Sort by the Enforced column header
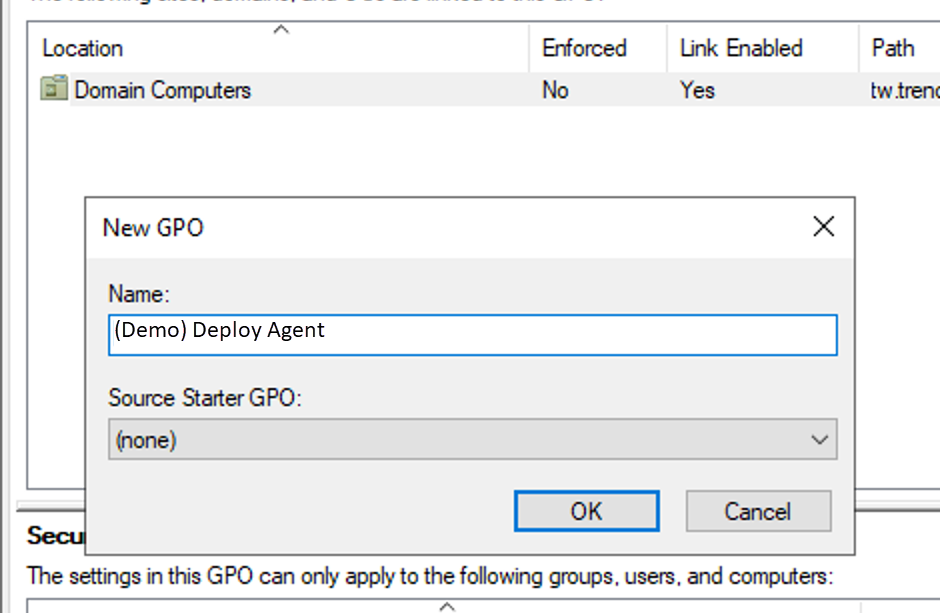The height and width of the screenshot is (613, 940). [x=583, y=48]
